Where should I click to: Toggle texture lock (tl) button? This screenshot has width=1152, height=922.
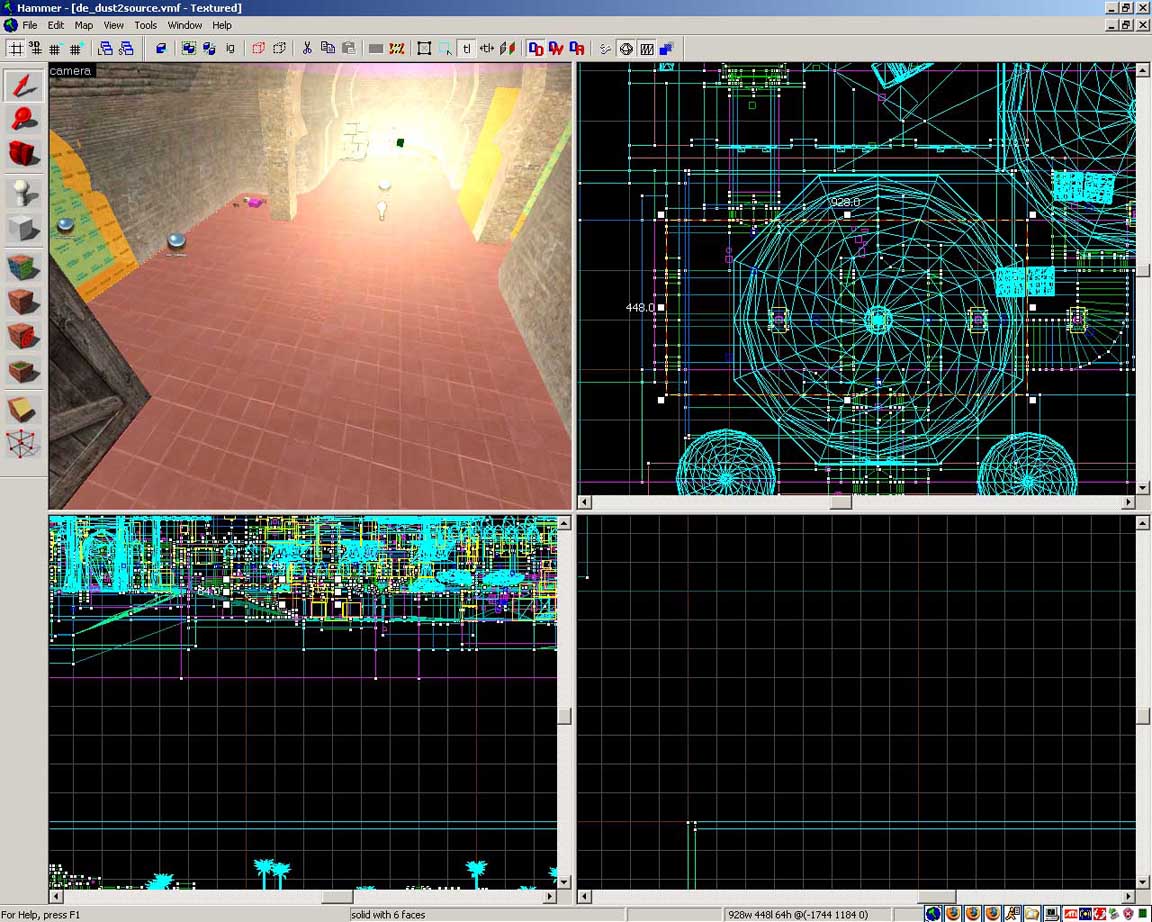(x=466, y=48)
